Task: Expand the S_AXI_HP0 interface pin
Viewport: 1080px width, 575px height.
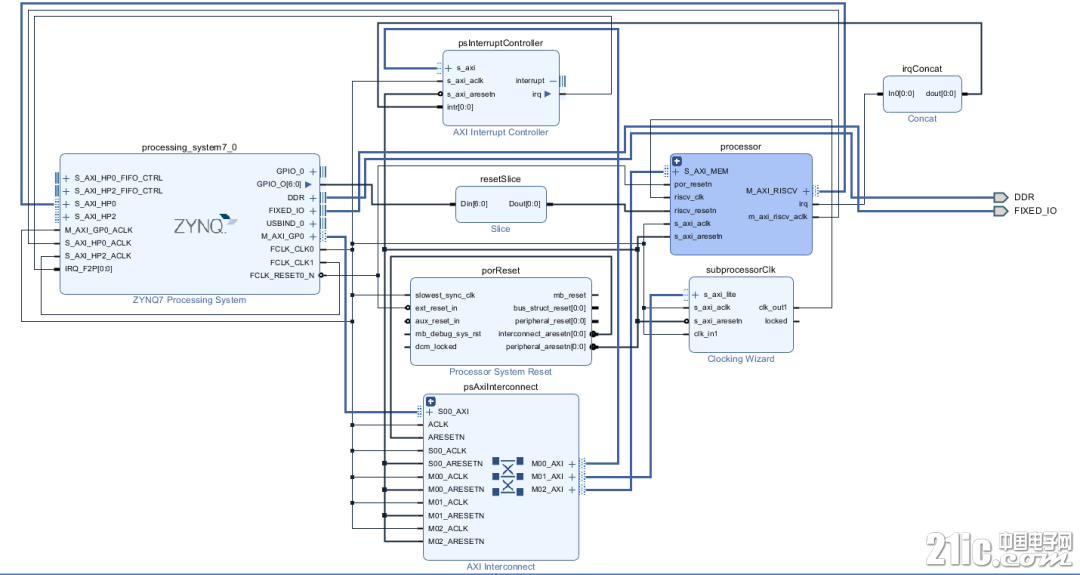Action: 66,205
